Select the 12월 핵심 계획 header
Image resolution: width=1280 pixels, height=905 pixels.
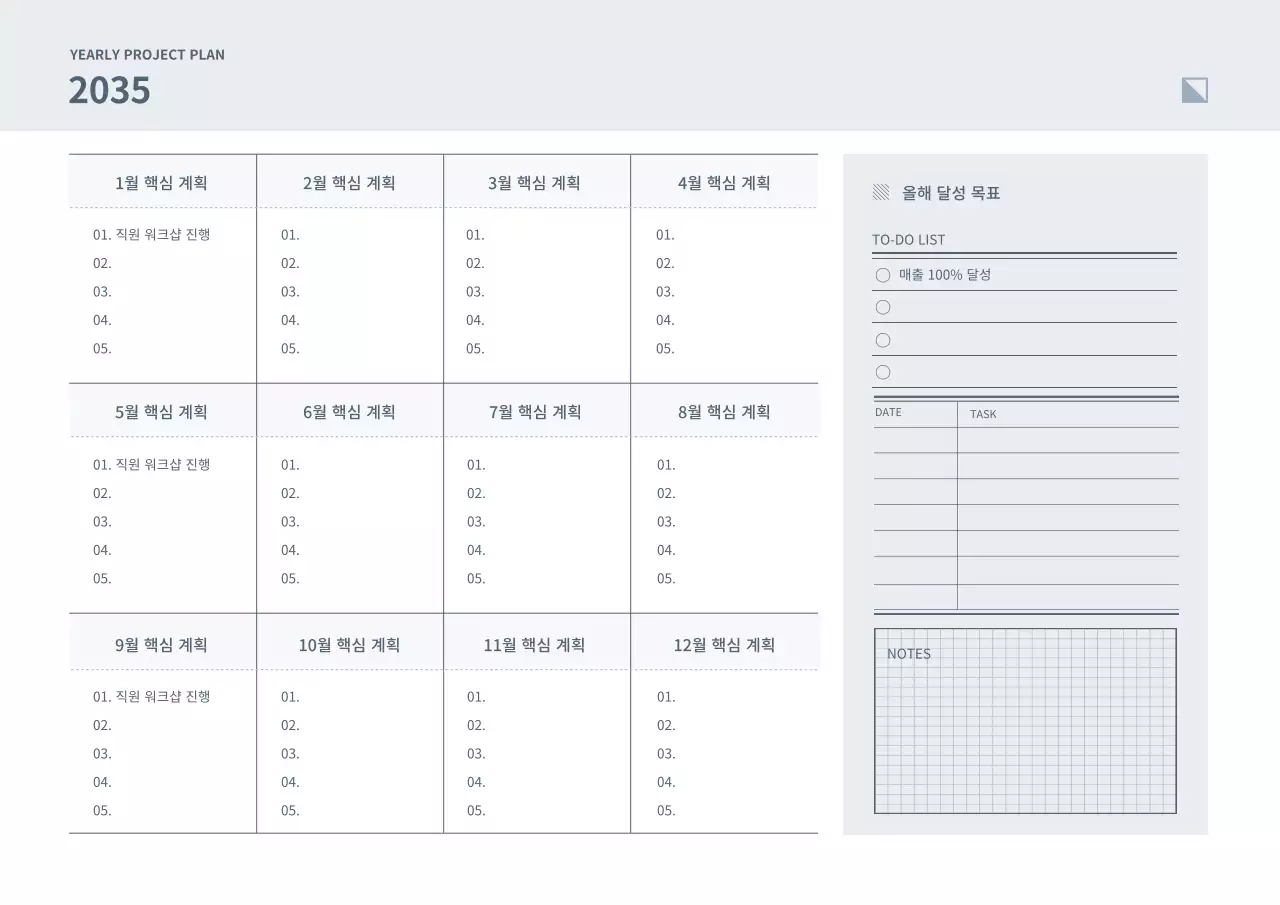pos(723,644)
